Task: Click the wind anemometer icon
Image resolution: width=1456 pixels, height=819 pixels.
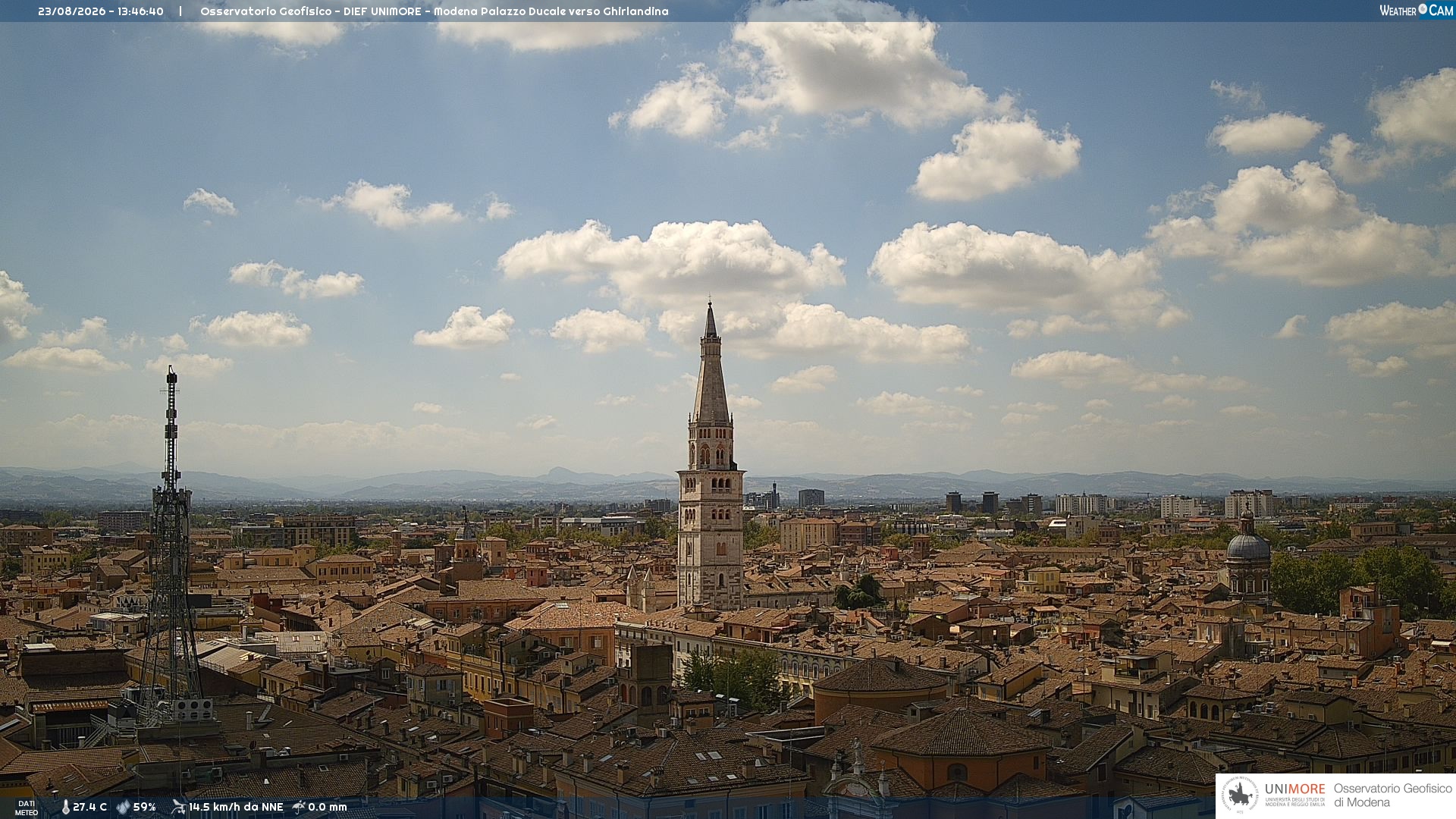Action: (178, 807)
